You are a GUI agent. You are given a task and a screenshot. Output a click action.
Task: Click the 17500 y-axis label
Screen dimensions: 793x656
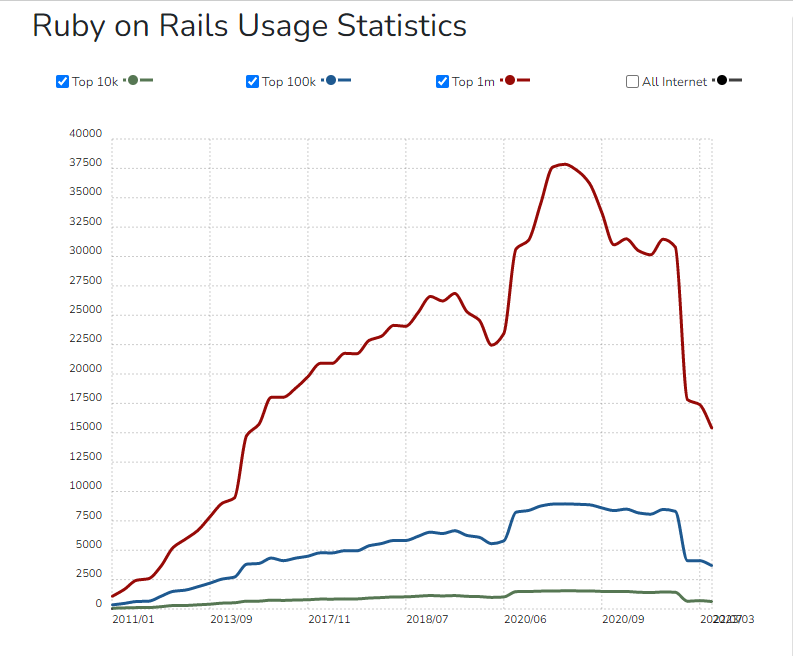point(85,398)
